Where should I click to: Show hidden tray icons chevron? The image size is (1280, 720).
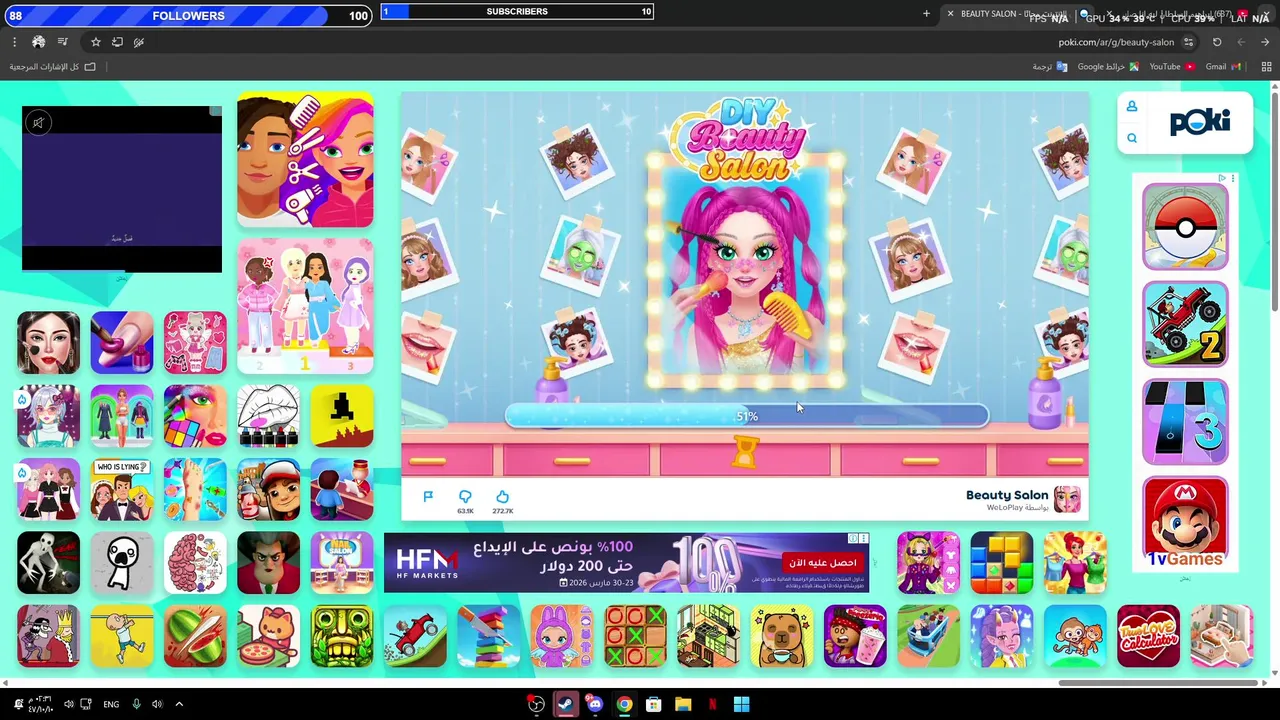tap(179, 704)
